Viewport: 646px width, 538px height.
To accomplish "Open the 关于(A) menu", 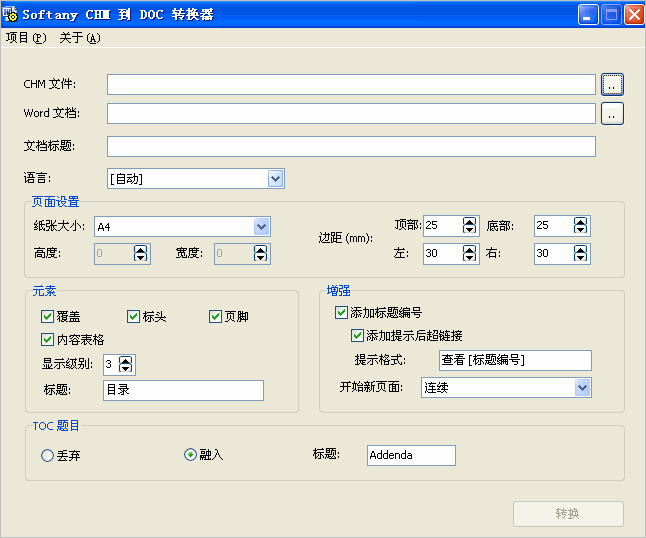I will tap(80, 38).
